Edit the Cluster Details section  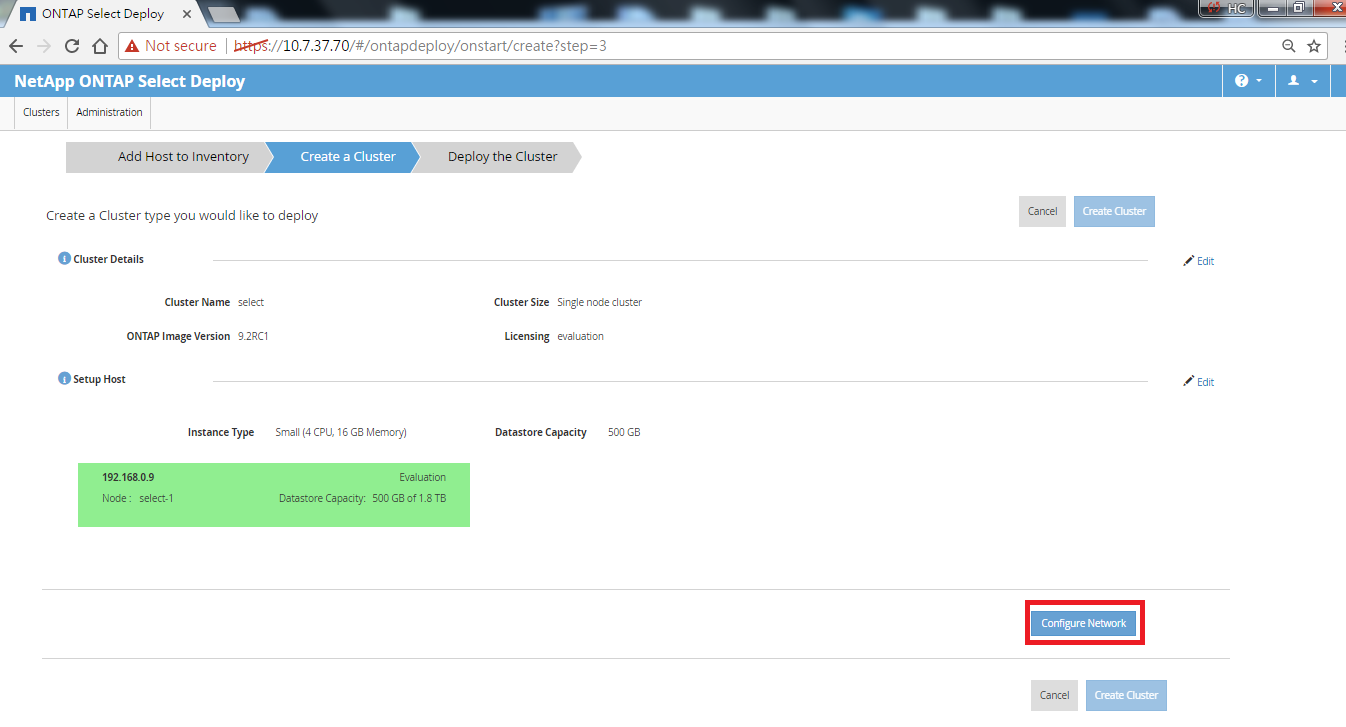1198,261
